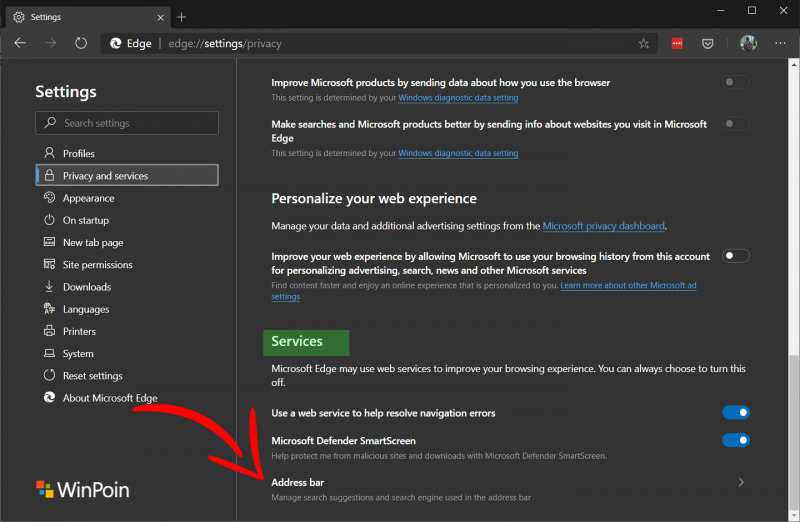Select Privacy and services section
The width and height of the screenshot is (800, 522).
pos(127,175)
